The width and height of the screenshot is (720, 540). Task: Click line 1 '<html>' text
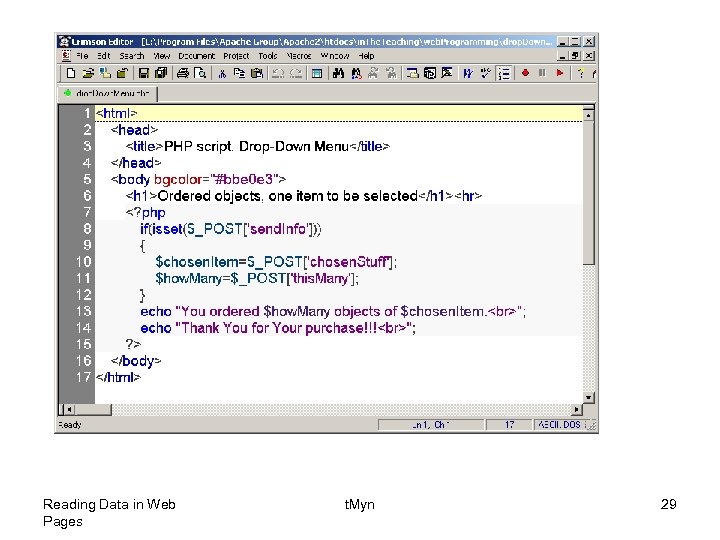coord(116,113)
